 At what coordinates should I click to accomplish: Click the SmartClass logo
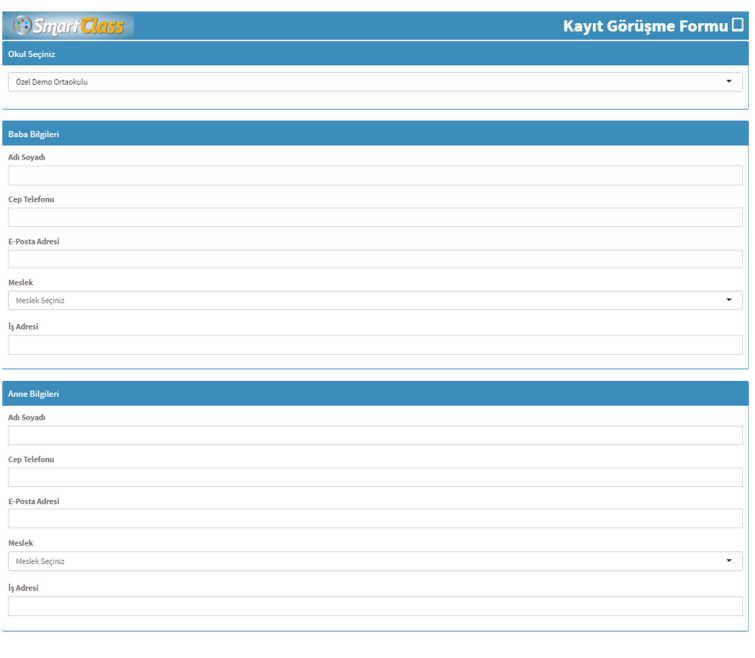[x=68, y=26]
